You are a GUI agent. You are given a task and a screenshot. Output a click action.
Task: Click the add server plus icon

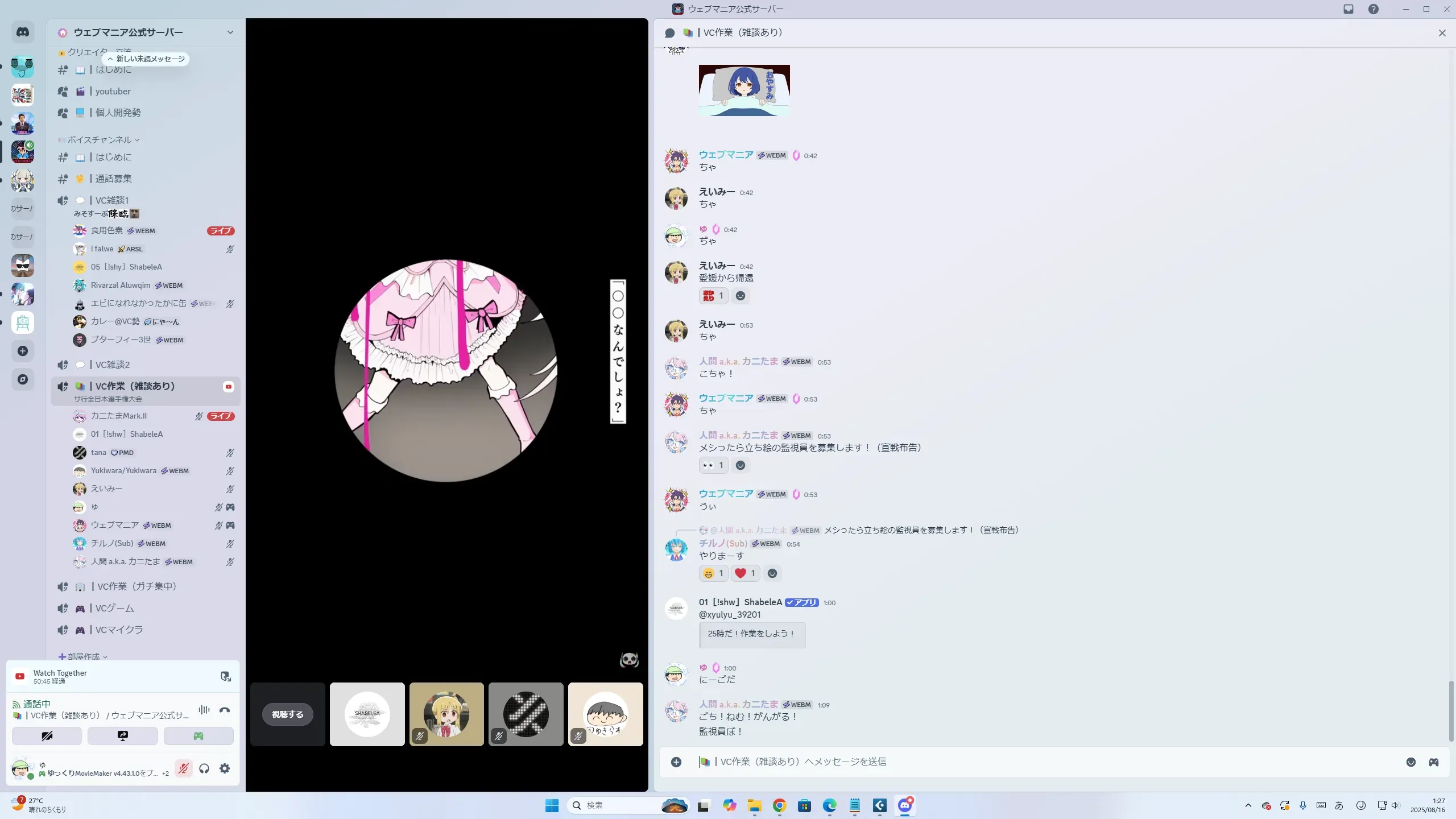(x=23, y=351)
